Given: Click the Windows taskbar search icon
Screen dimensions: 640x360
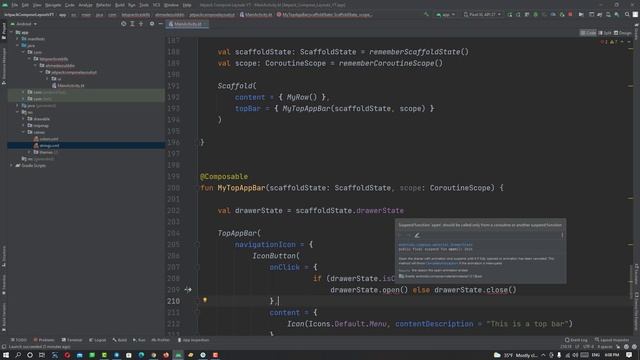Looking at the screenshot, I should click(x=18, y=355).
